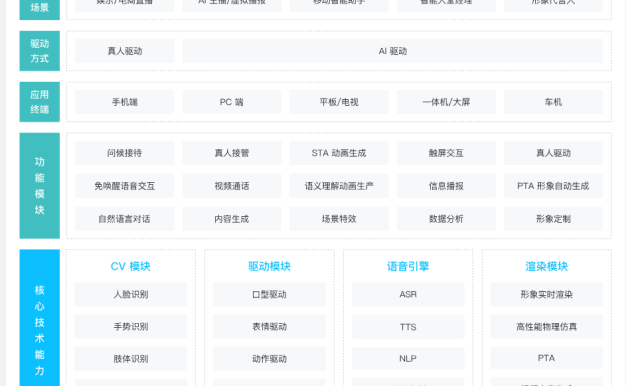Select the 真人接管 module
The image size is (626, 386).
(x=232, y=153)
